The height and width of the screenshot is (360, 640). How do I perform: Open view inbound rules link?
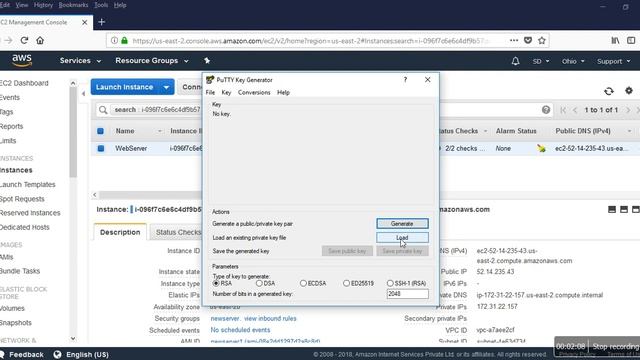[270, 318]
